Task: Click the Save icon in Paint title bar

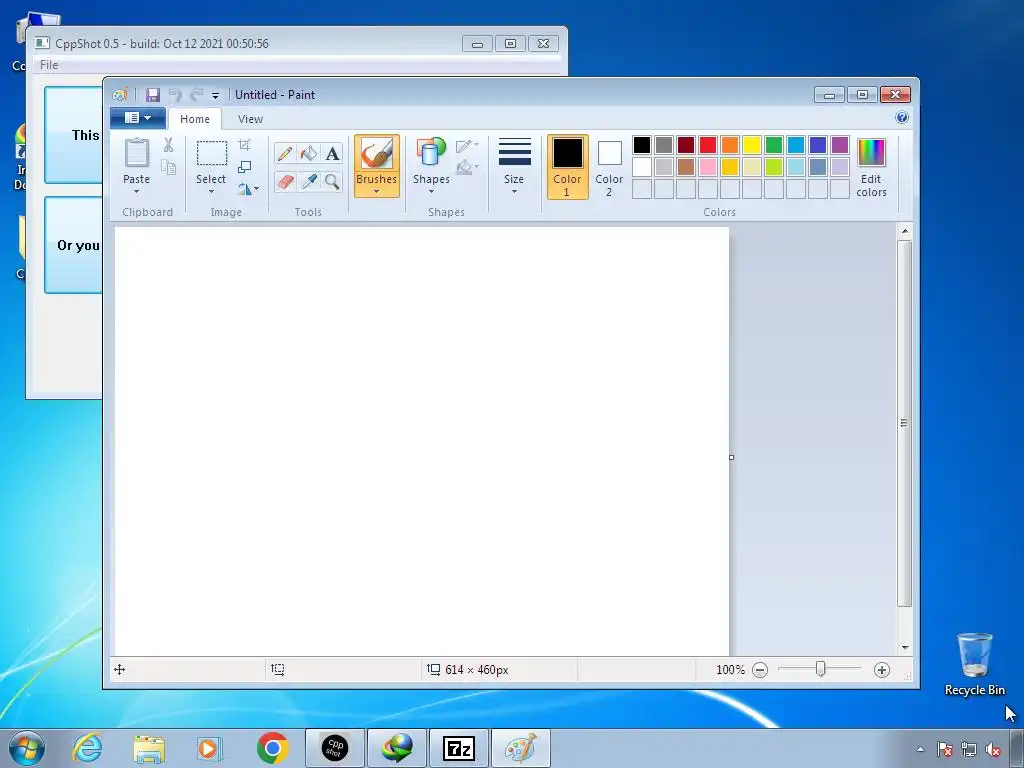Action: pos(153,95)
